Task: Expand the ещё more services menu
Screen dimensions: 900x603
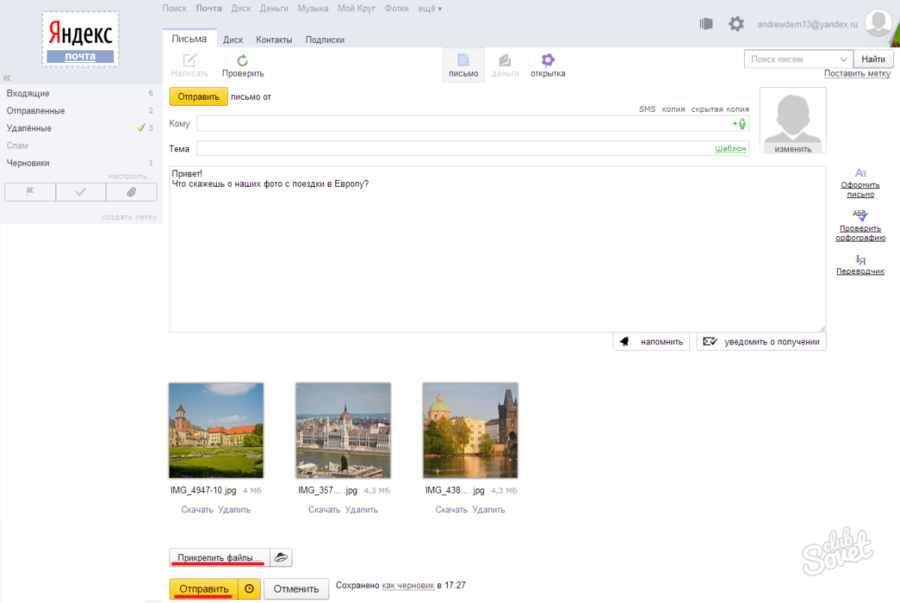Action: (x=427, y=8)
